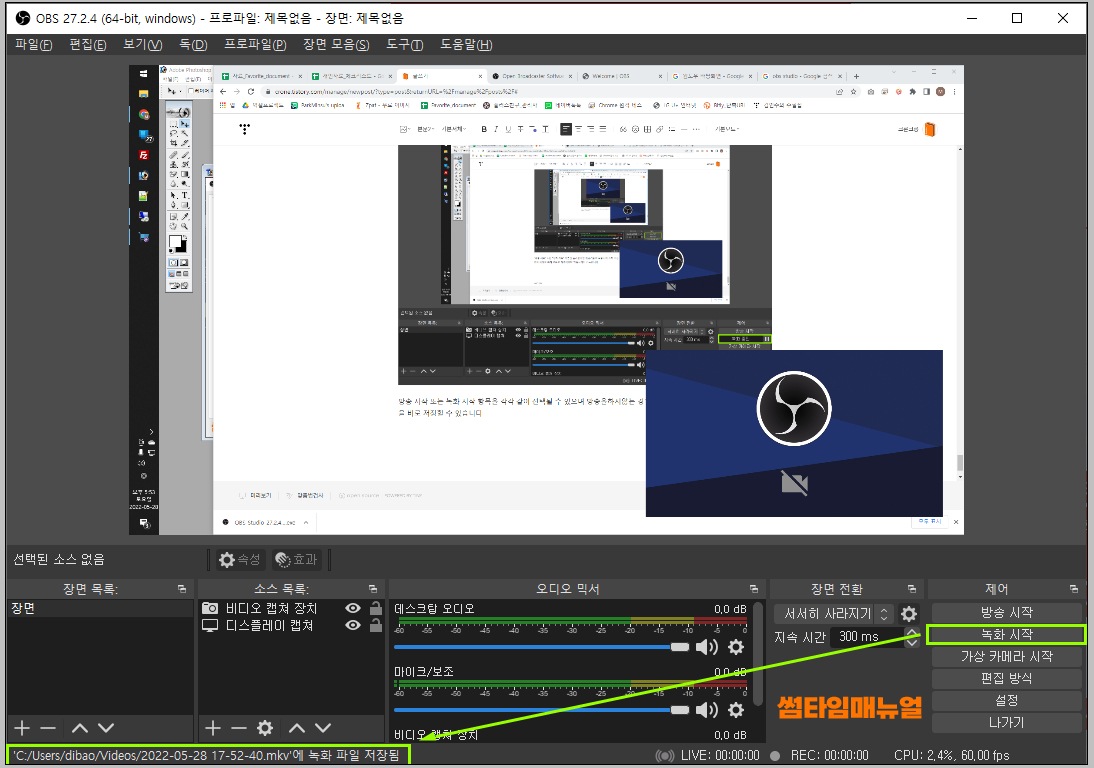The width and height of the screenshot is (1094, 768).
Task: Select the 장면 scene in scene list
Action: (100, 608)
